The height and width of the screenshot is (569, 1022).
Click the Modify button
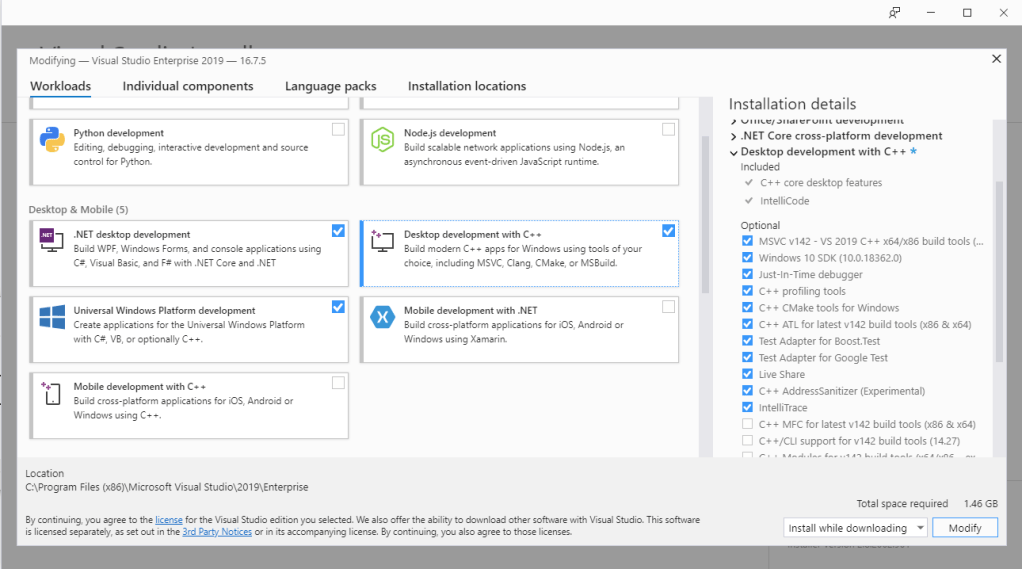[x=965, y=528]
